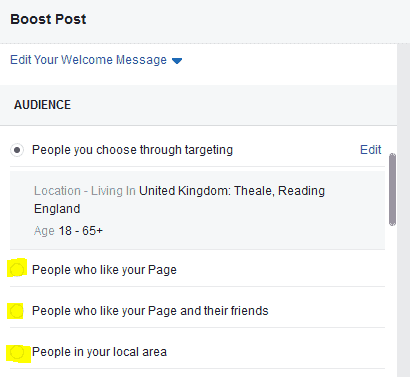Select the People you choose through targeting radio
410x377 pixels.
(x=17, y=150)
